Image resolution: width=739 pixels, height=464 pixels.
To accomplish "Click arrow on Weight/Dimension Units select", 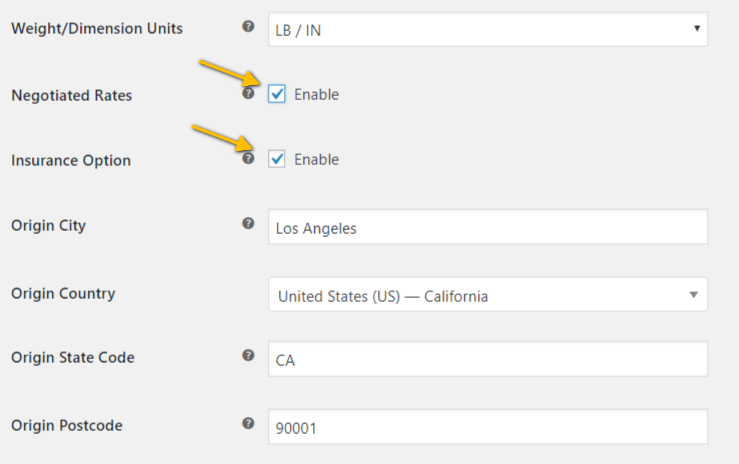I will click(697, 28).
